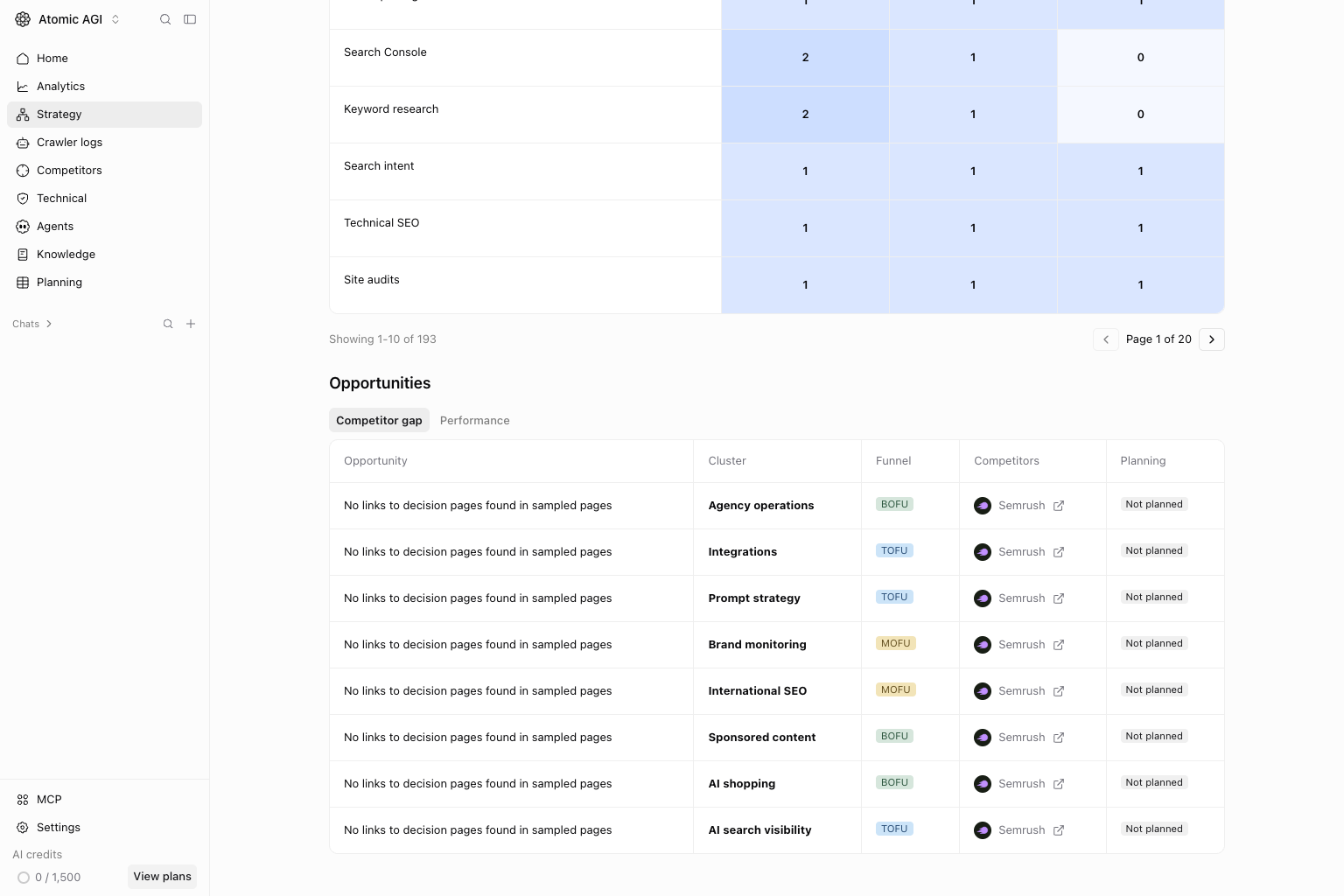Click the Keyword research row label
1344x896 pixels.
(391, 109)
